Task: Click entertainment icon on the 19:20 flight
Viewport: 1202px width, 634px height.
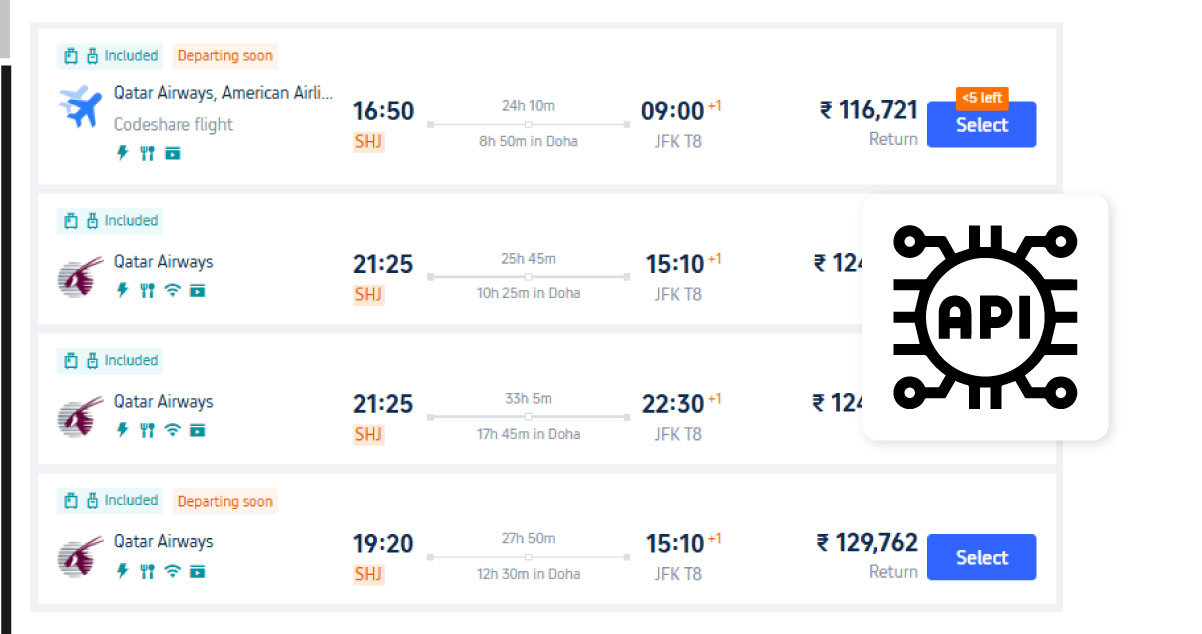Action: click(x=198, y=571)
